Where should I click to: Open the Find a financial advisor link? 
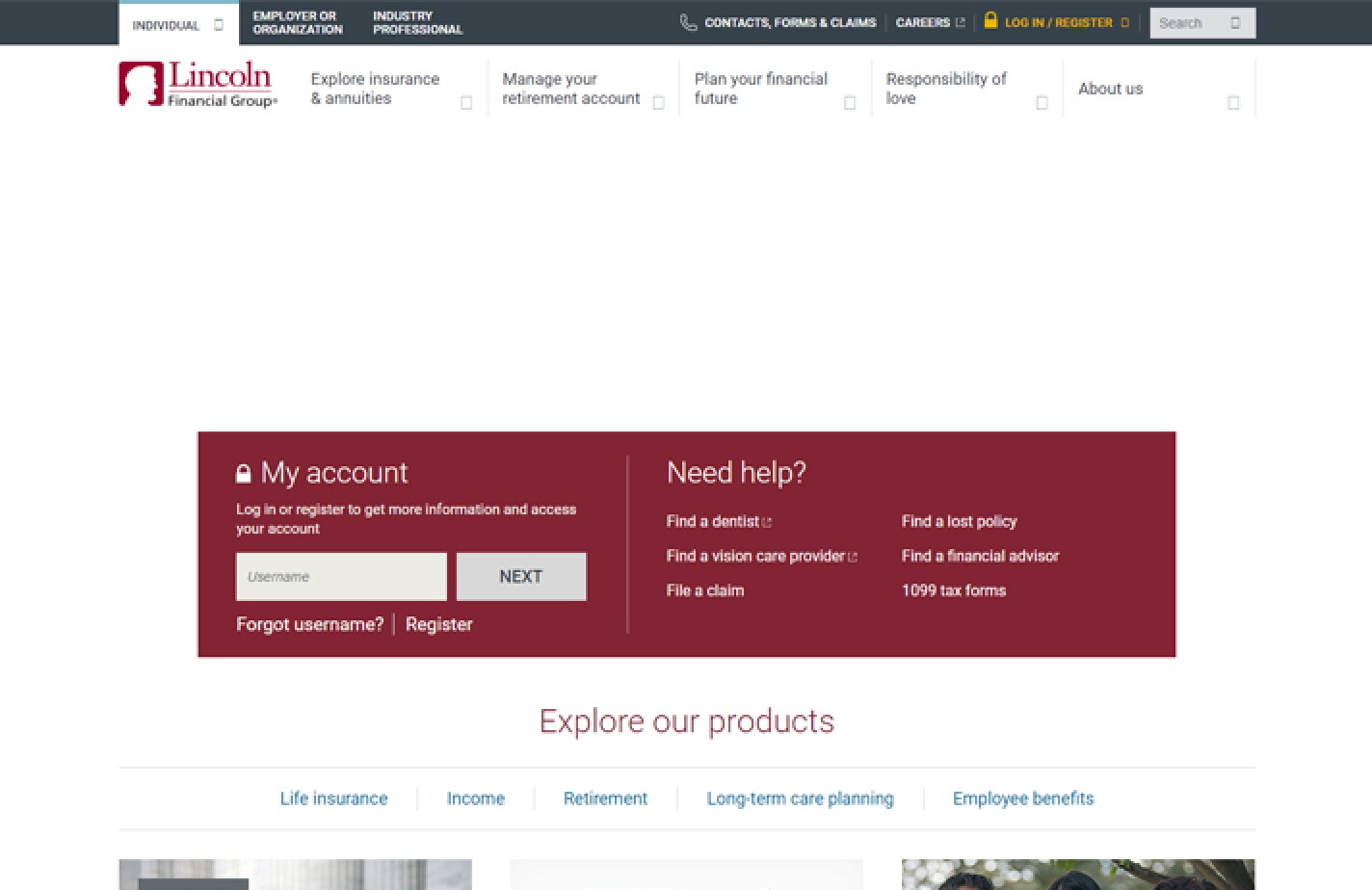[x=980, y=556]
